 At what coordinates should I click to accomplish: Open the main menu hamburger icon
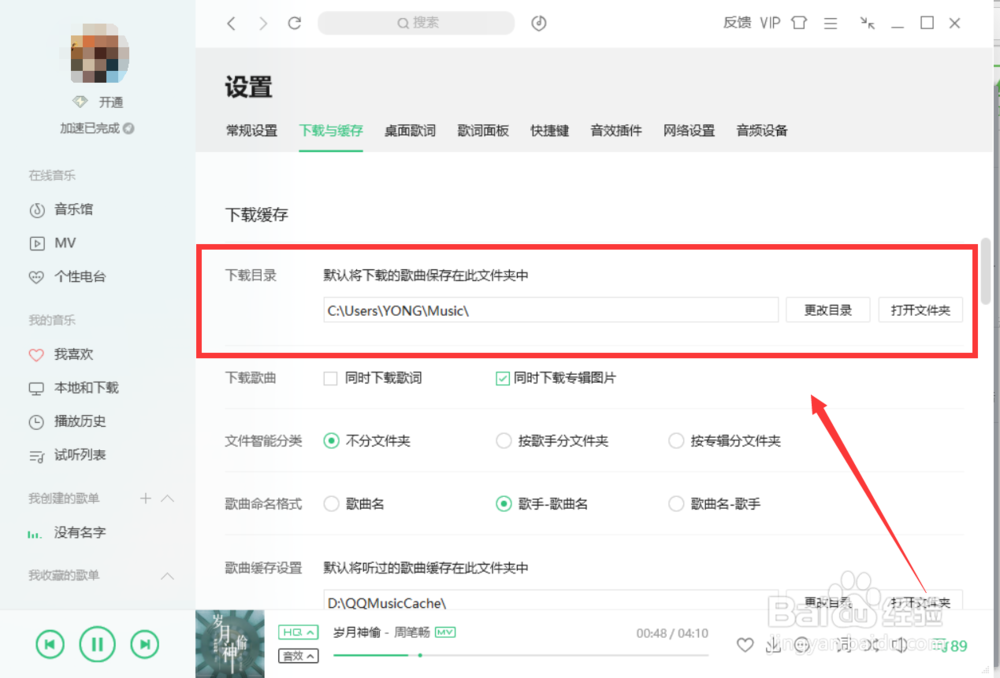pyautogui.click(x=830, y=24)
